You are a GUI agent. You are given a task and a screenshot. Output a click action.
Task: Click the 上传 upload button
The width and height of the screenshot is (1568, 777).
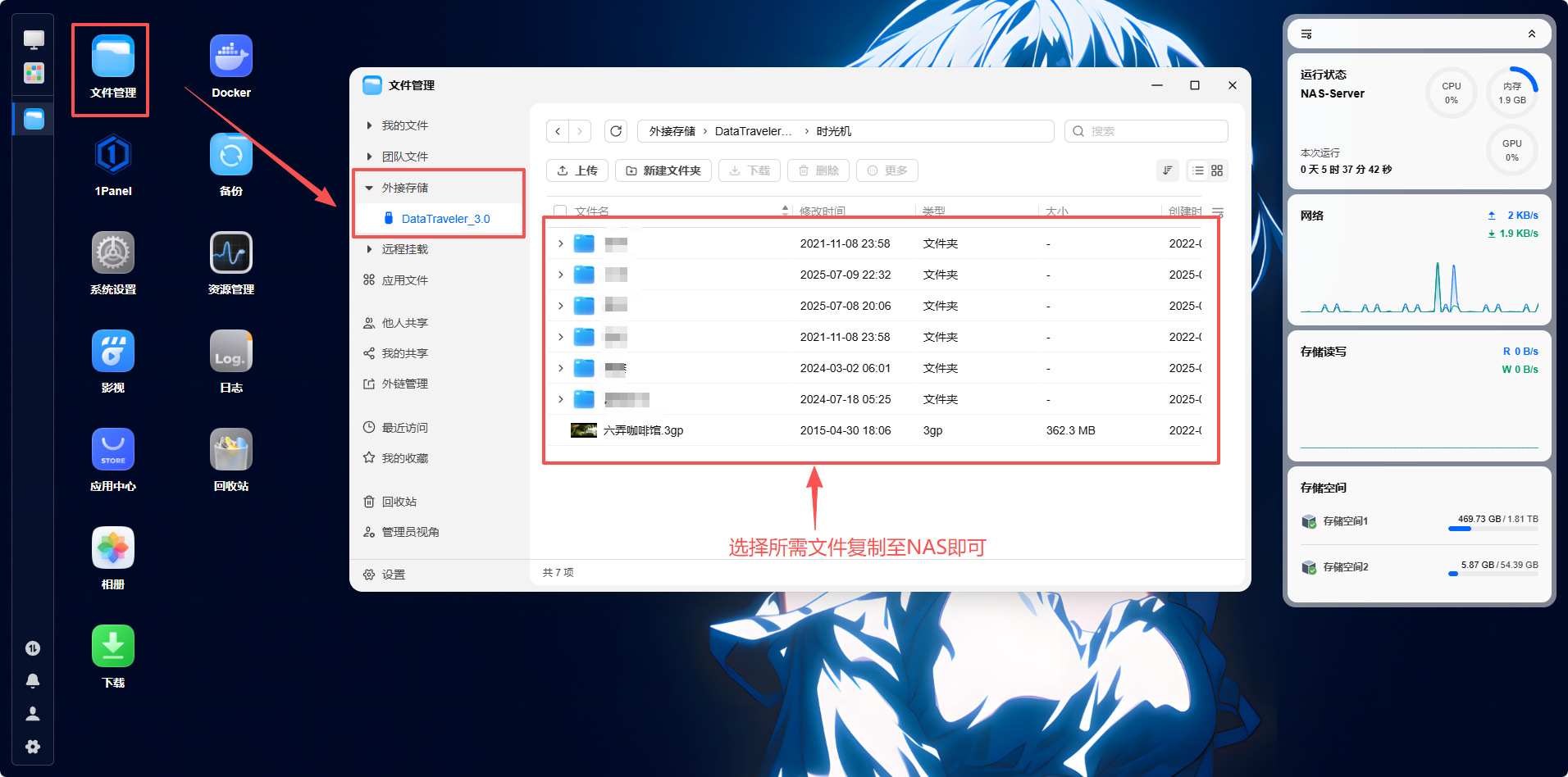coord(577,170)
